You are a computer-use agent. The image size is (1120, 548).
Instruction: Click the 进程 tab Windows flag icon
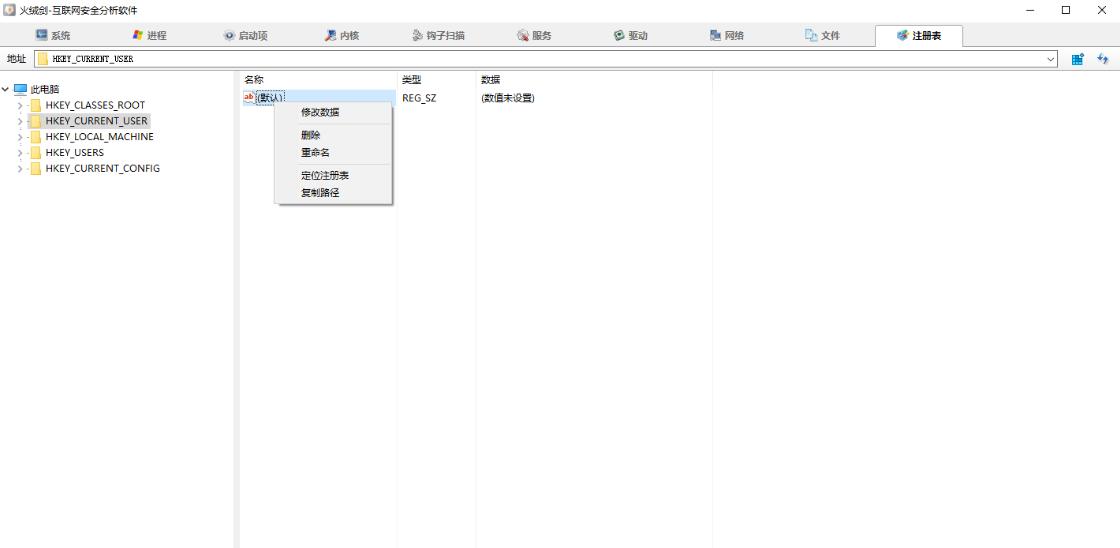point(138,35)
